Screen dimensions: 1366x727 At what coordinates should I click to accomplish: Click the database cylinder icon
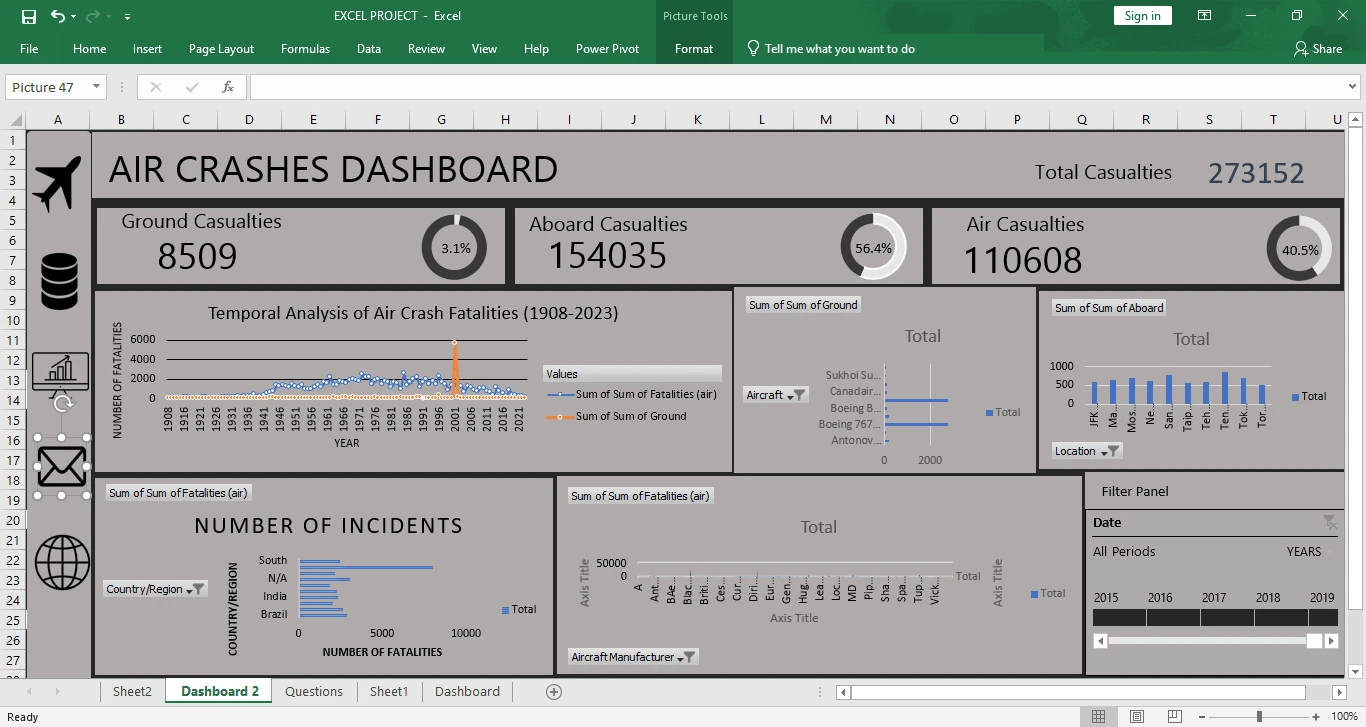click(59, 281)
